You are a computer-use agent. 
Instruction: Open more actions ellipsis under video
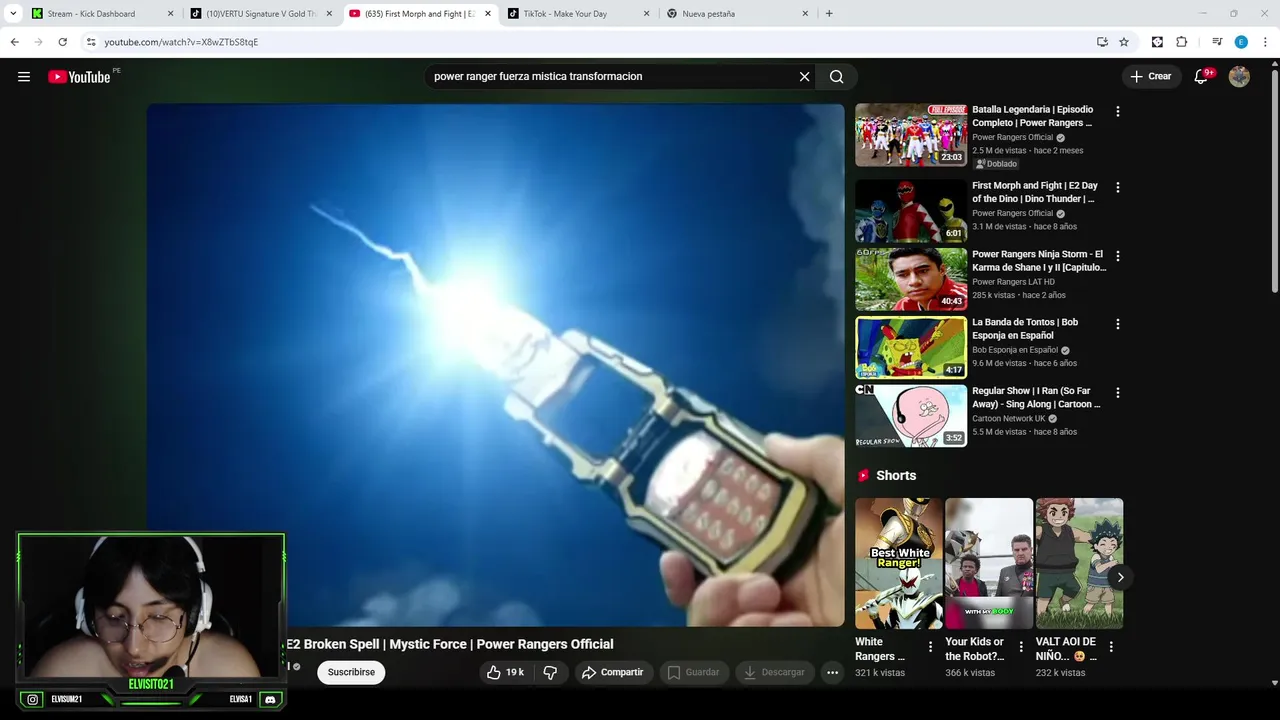[832, 672]
